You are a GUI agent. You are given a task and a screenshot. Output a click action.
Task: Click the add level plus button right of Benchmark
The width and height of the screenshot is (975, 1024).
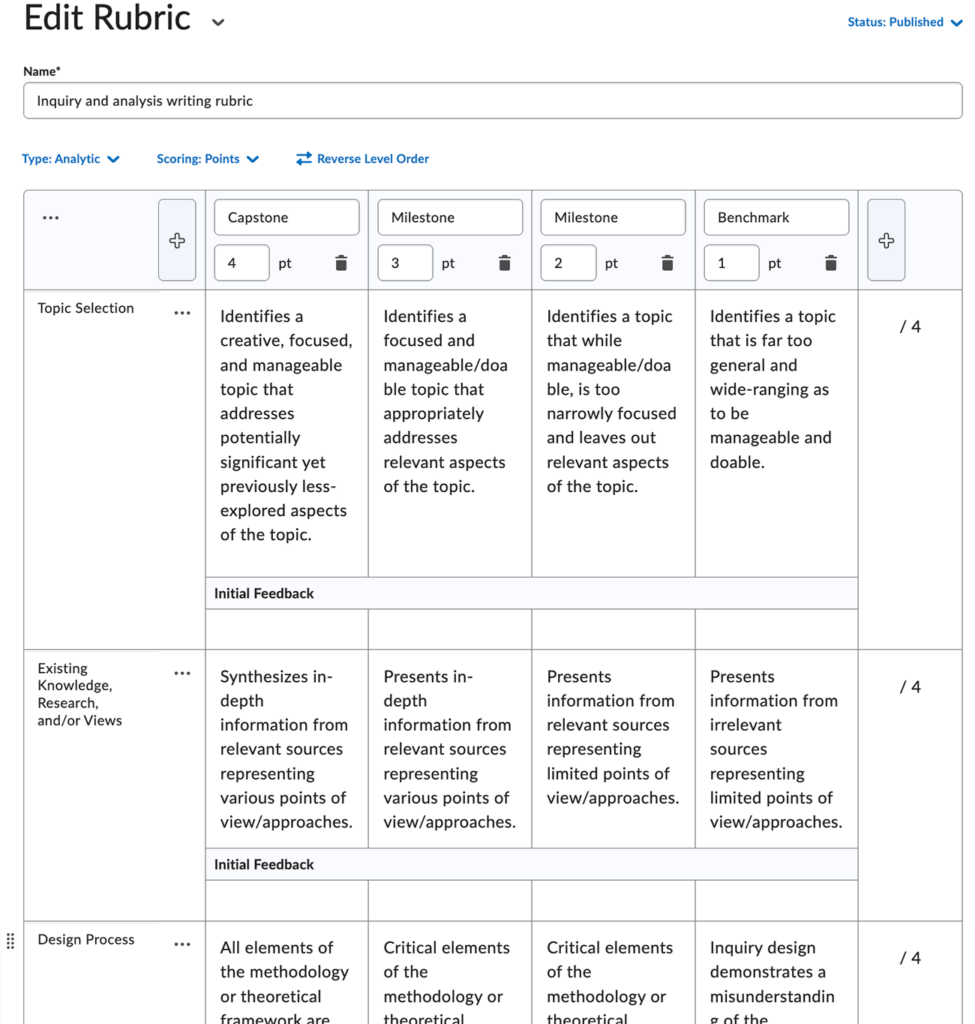coord(886,240)
